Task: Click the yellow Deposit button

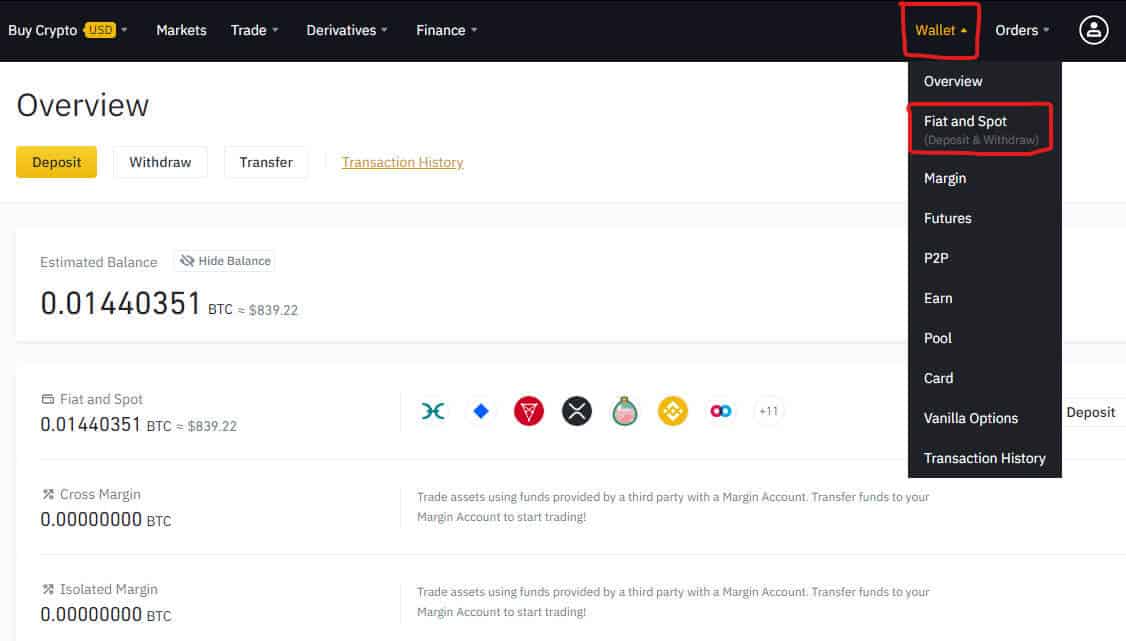Action: coord(56,162)
